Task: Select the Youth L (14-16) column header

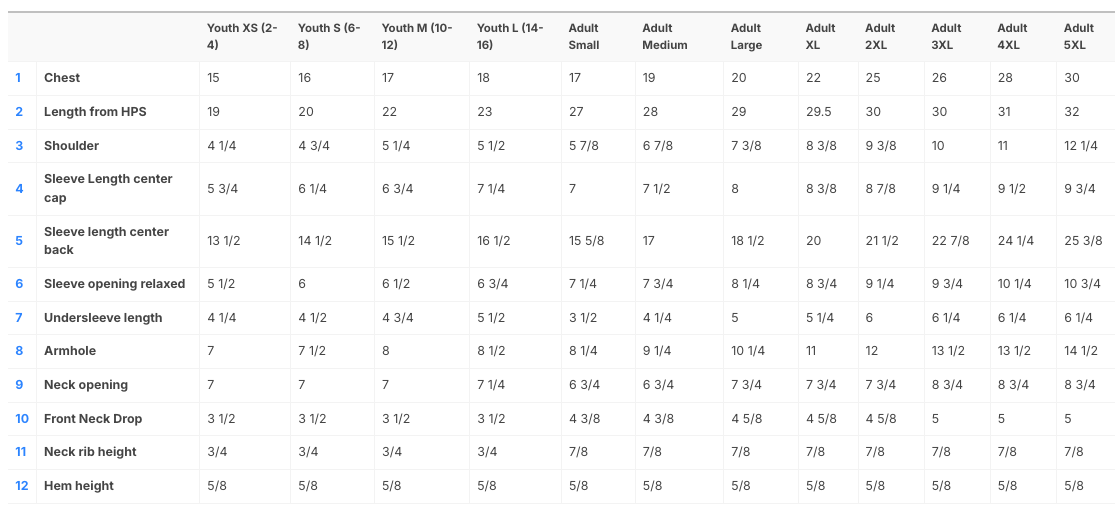Action: coord(510,37)
